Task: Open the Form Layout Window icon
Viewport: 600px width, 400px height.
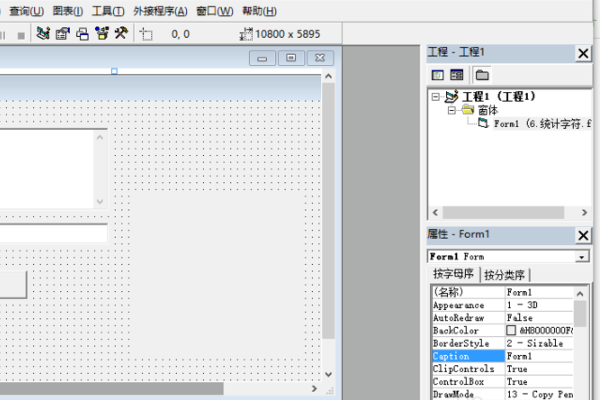Action: [x=82, y=33]
